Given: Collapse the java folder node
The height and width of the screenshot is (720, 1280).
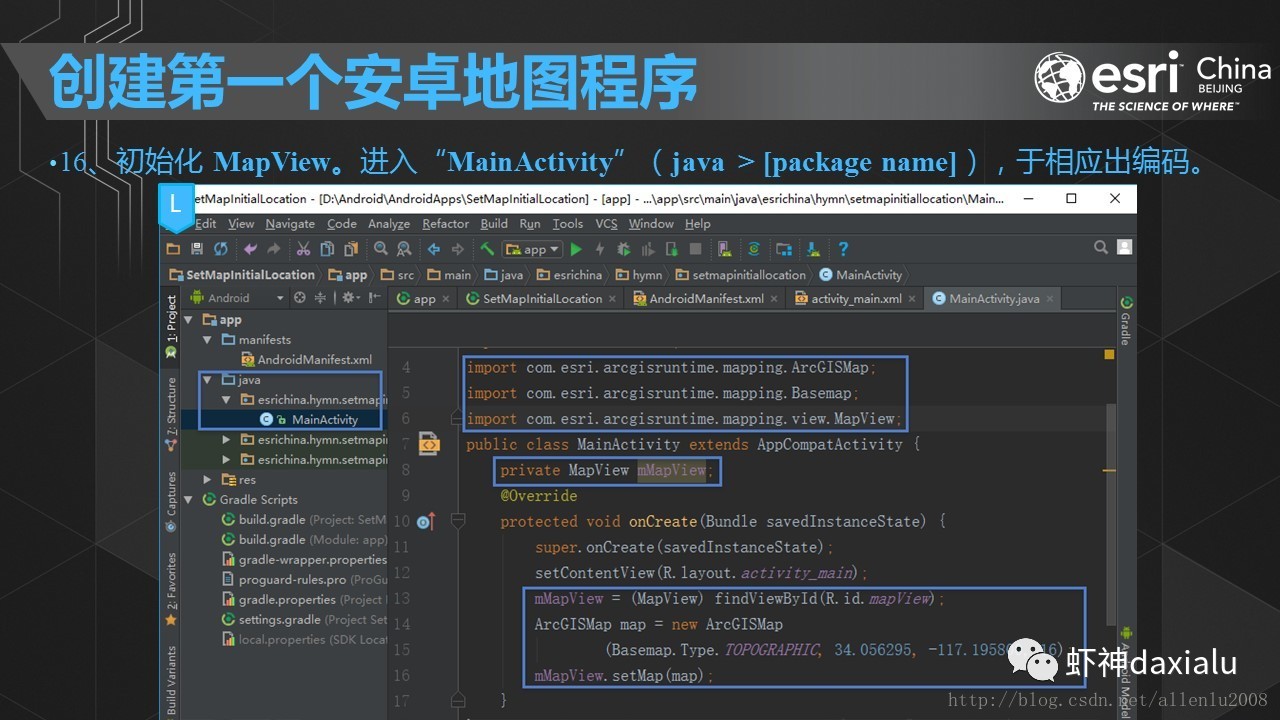Looking at the screenshot, I should click(208, 380).
